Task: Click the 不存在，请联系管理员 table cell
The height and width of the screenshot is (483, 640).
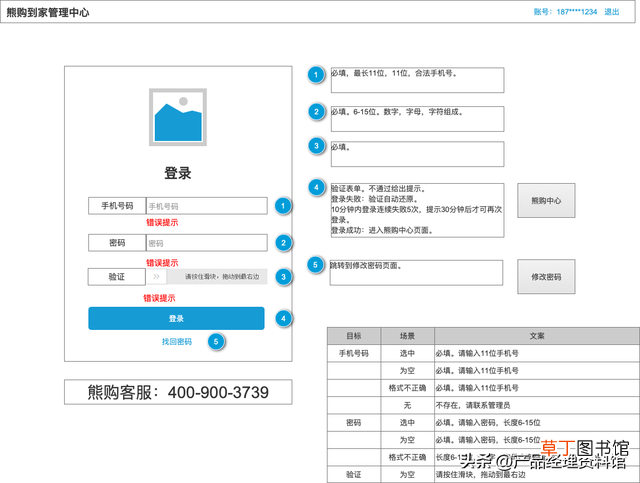Action: [537, 405]
